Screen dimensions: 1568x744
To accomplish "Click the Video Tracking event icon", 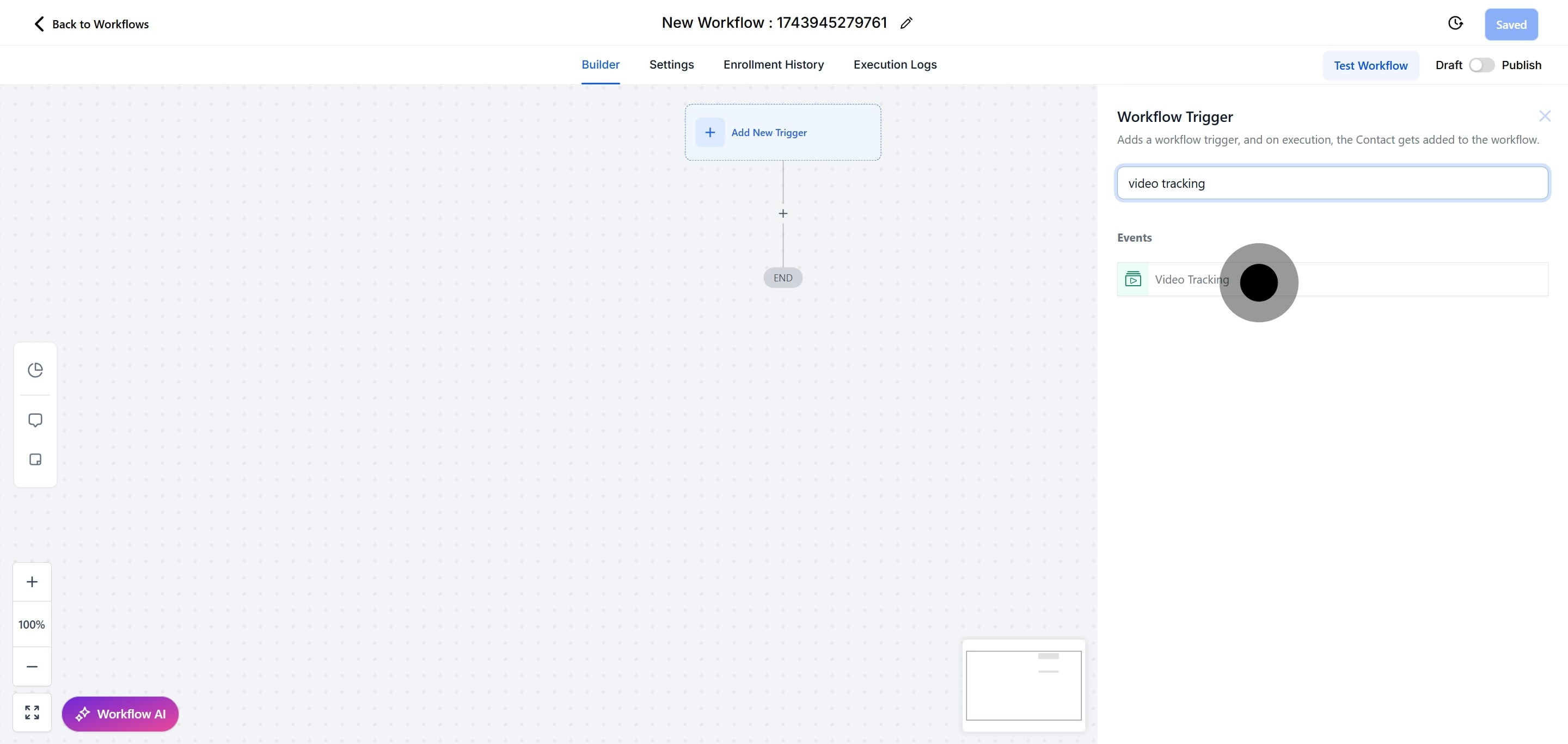I will pos(1133,279).
